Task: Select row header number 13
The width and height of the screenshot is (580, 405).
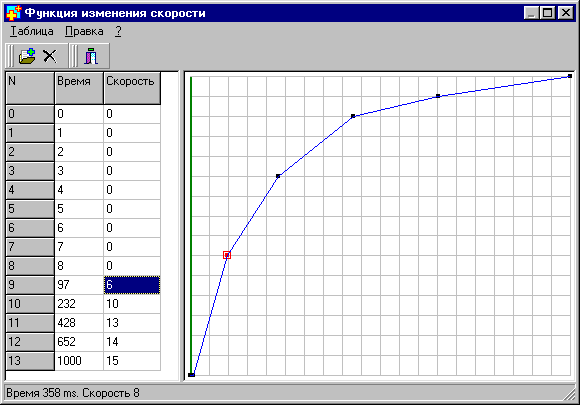Action: click(x=30, y=361)
